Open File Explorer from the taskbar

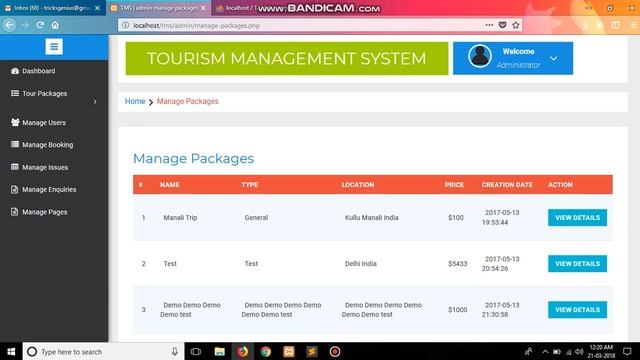click(x=220, y=351)
